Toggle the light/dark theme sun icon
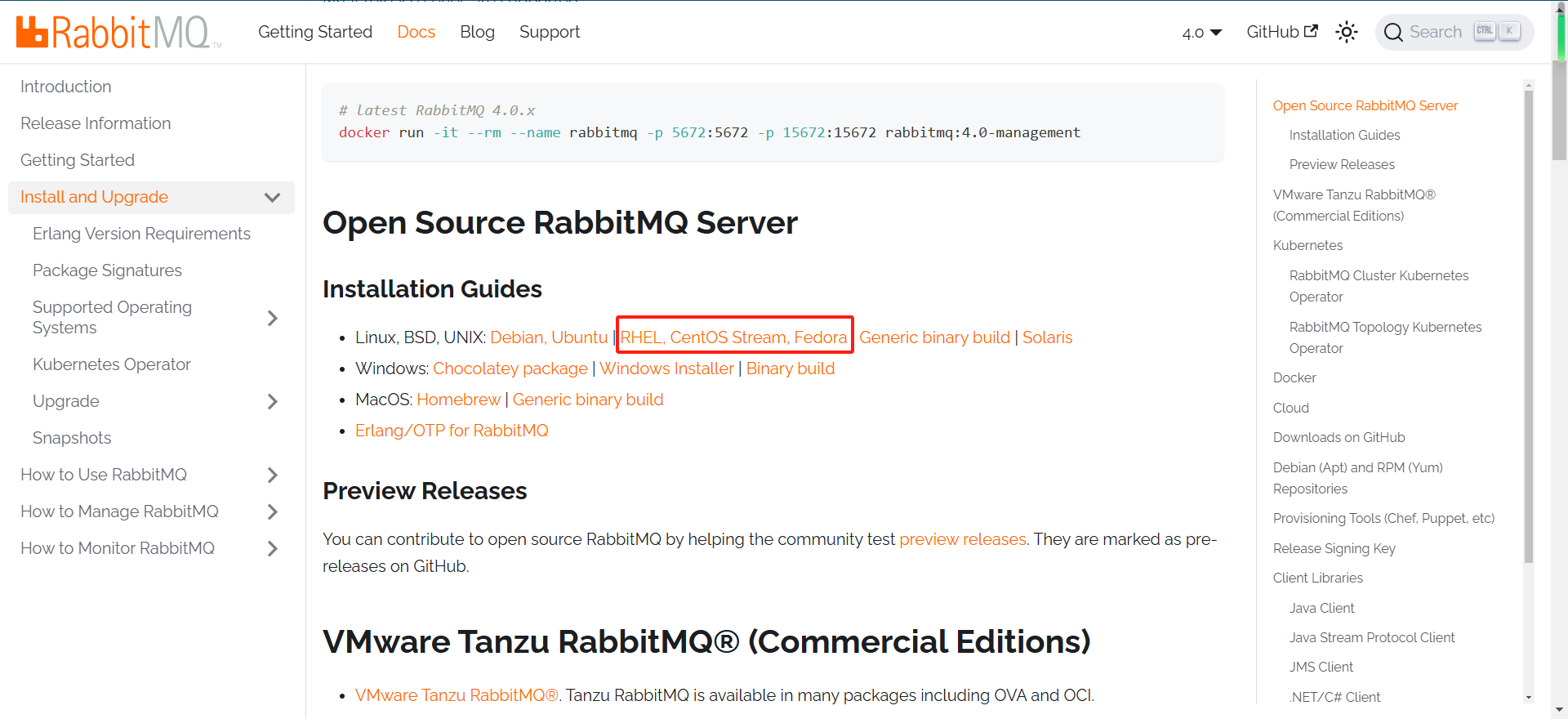Image resolution: width=1568 pixels, height=719 pixels. pos(1346,32)
